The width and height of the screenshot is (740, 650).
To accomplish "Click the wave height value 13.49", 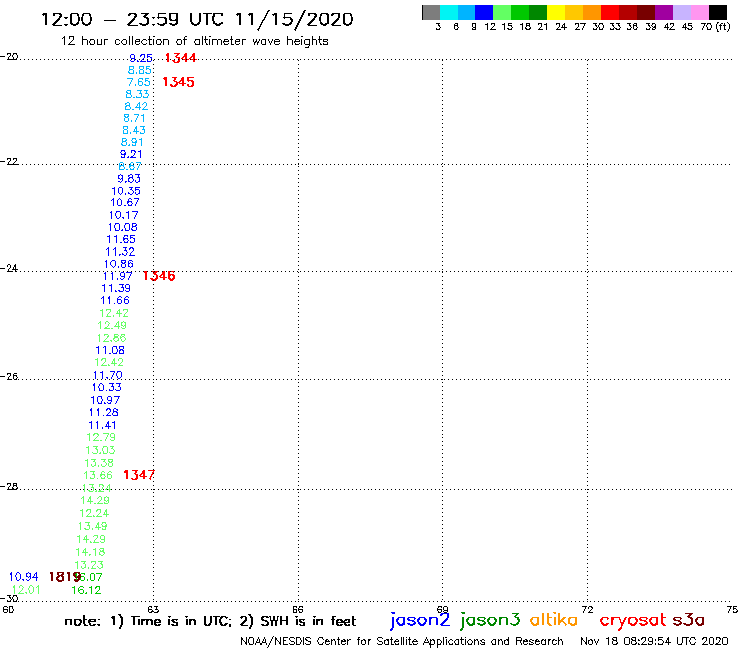I will 93,526.
